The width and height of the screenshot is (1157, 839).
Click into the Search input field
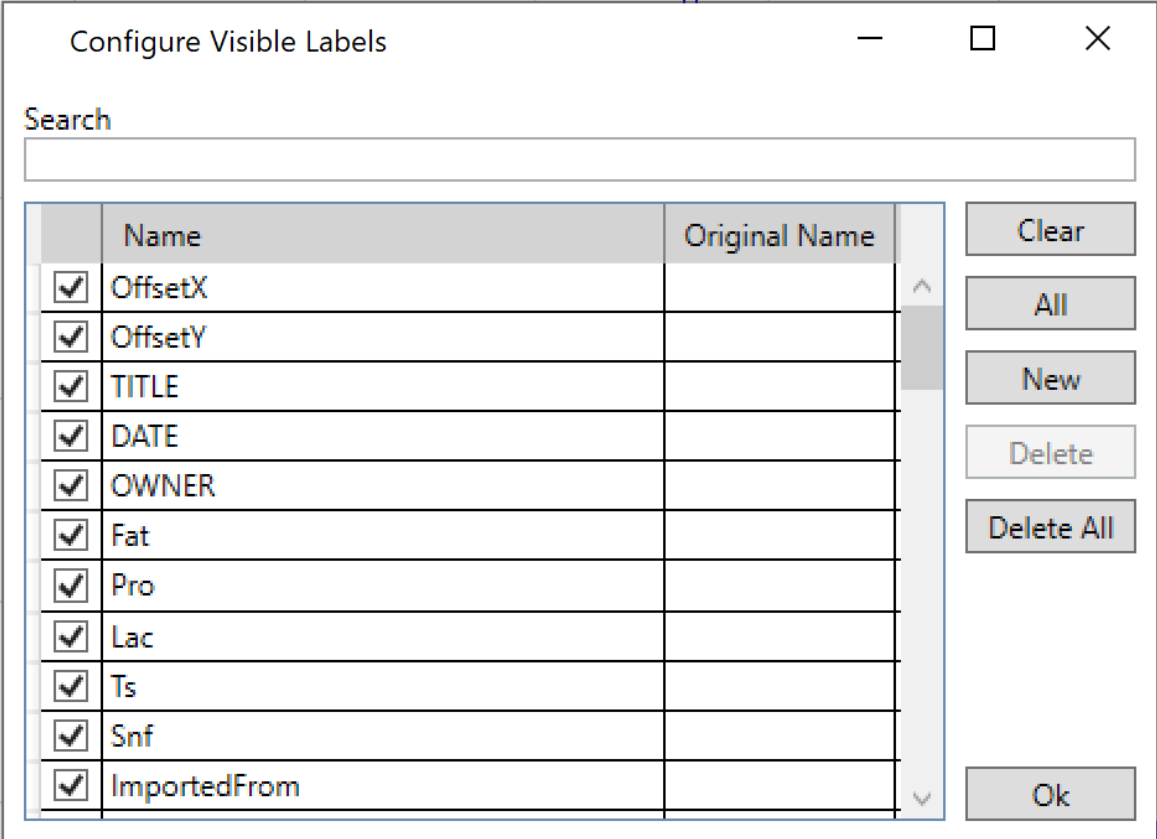tap(579, 160)
